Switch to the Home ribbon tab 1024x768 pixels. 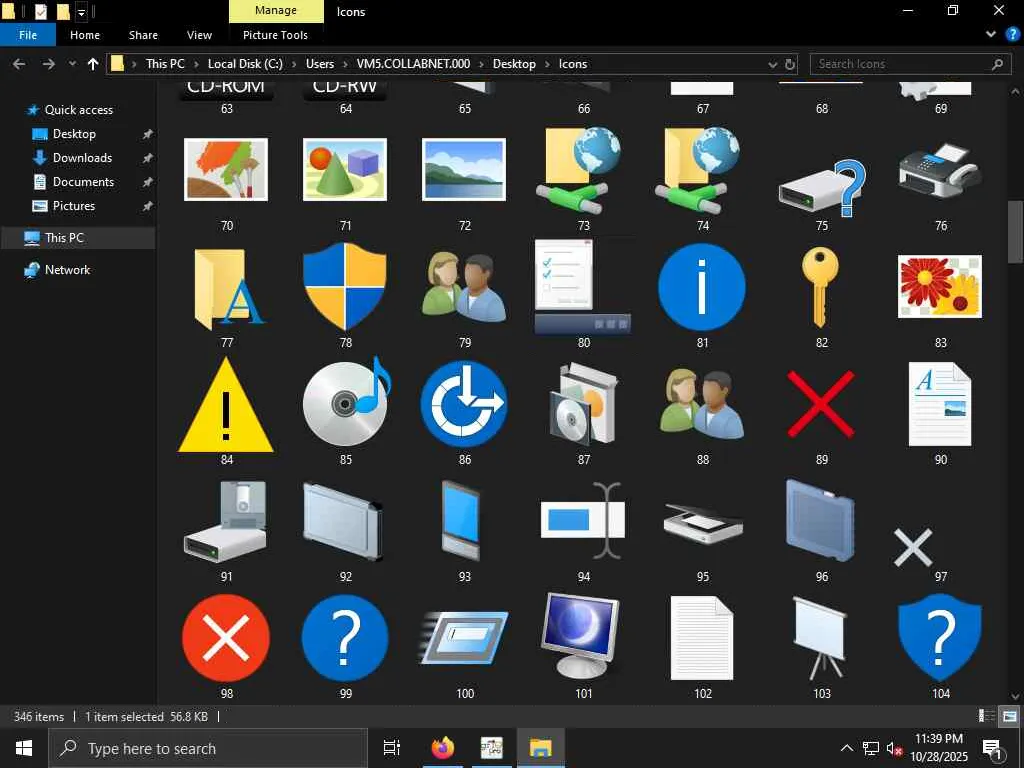click(85, 35)
